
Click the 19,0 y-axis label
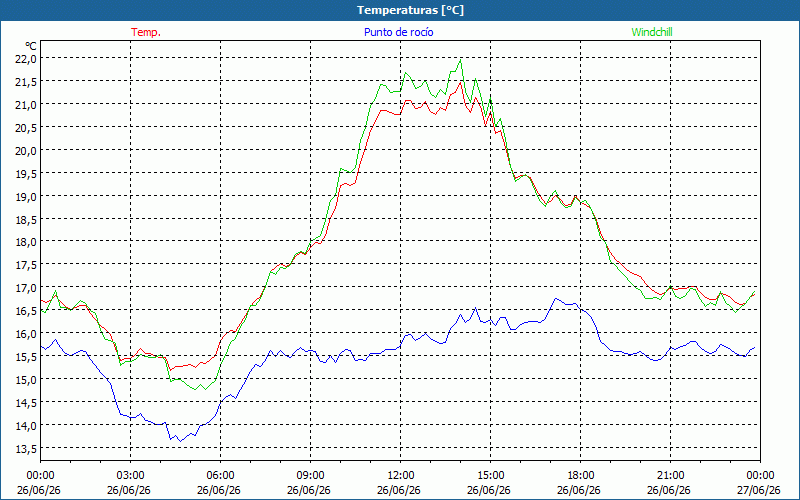point(26,196)
